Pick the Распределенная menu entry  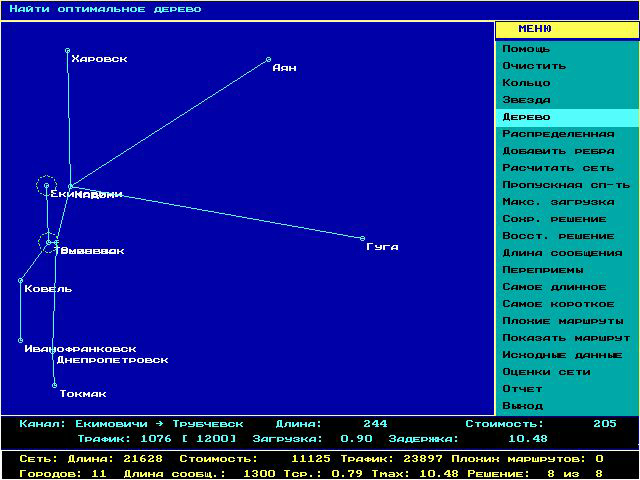(567, 134)
